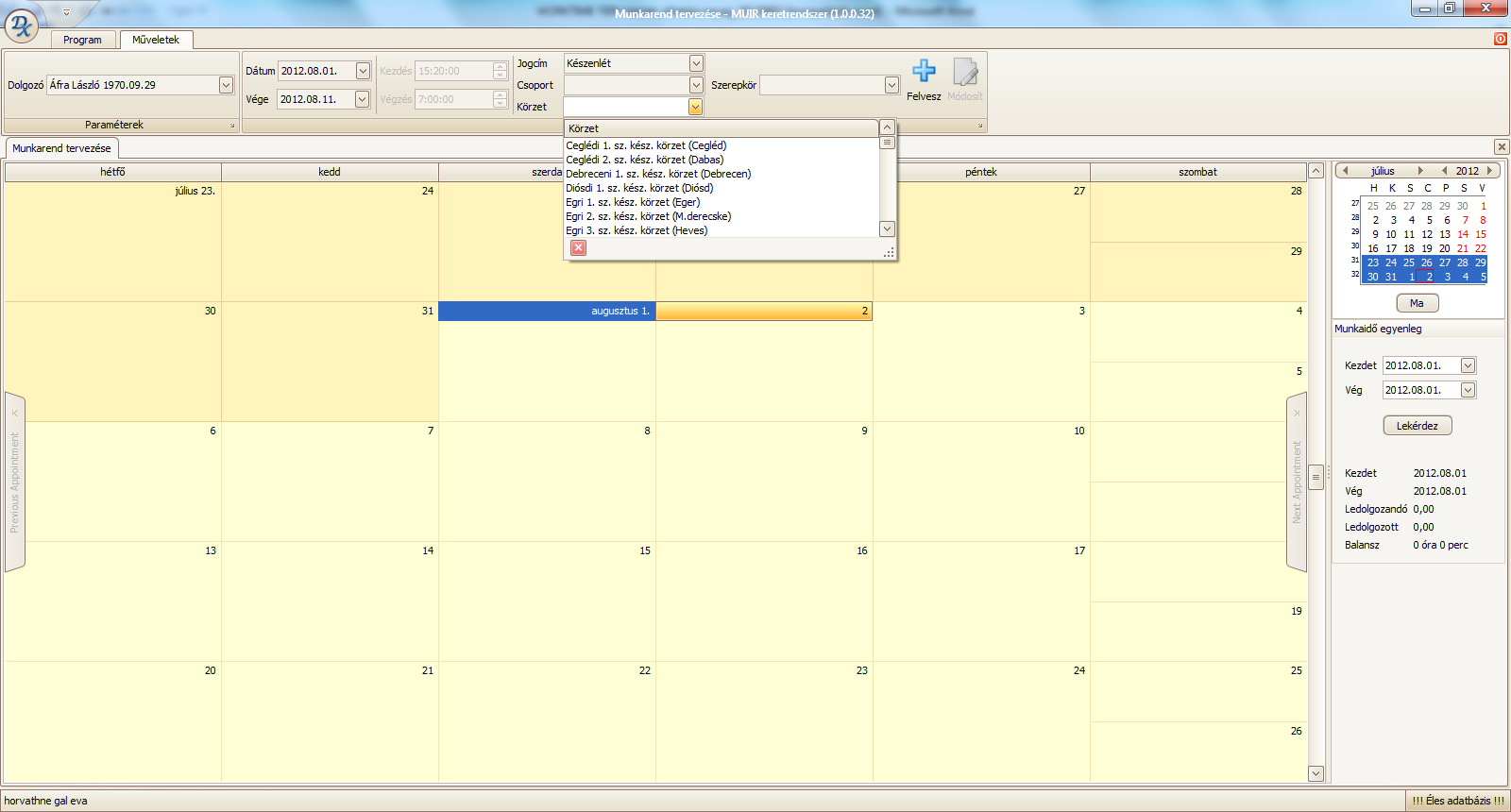Grab the resize grip of Körzet popup
1511x812 pixels.
click(889, 252)
